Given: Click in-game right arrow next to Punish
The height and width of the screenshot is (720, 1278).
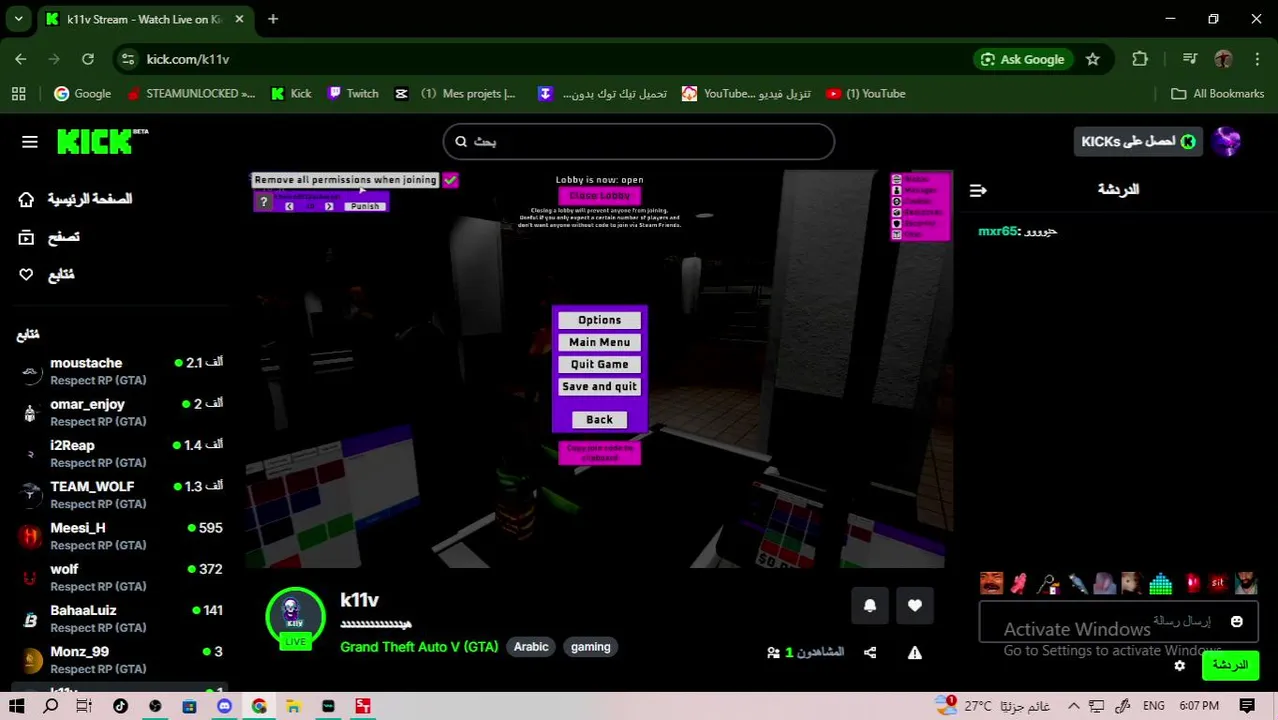Looking at the screenshot, I should [x=330, y=207].
